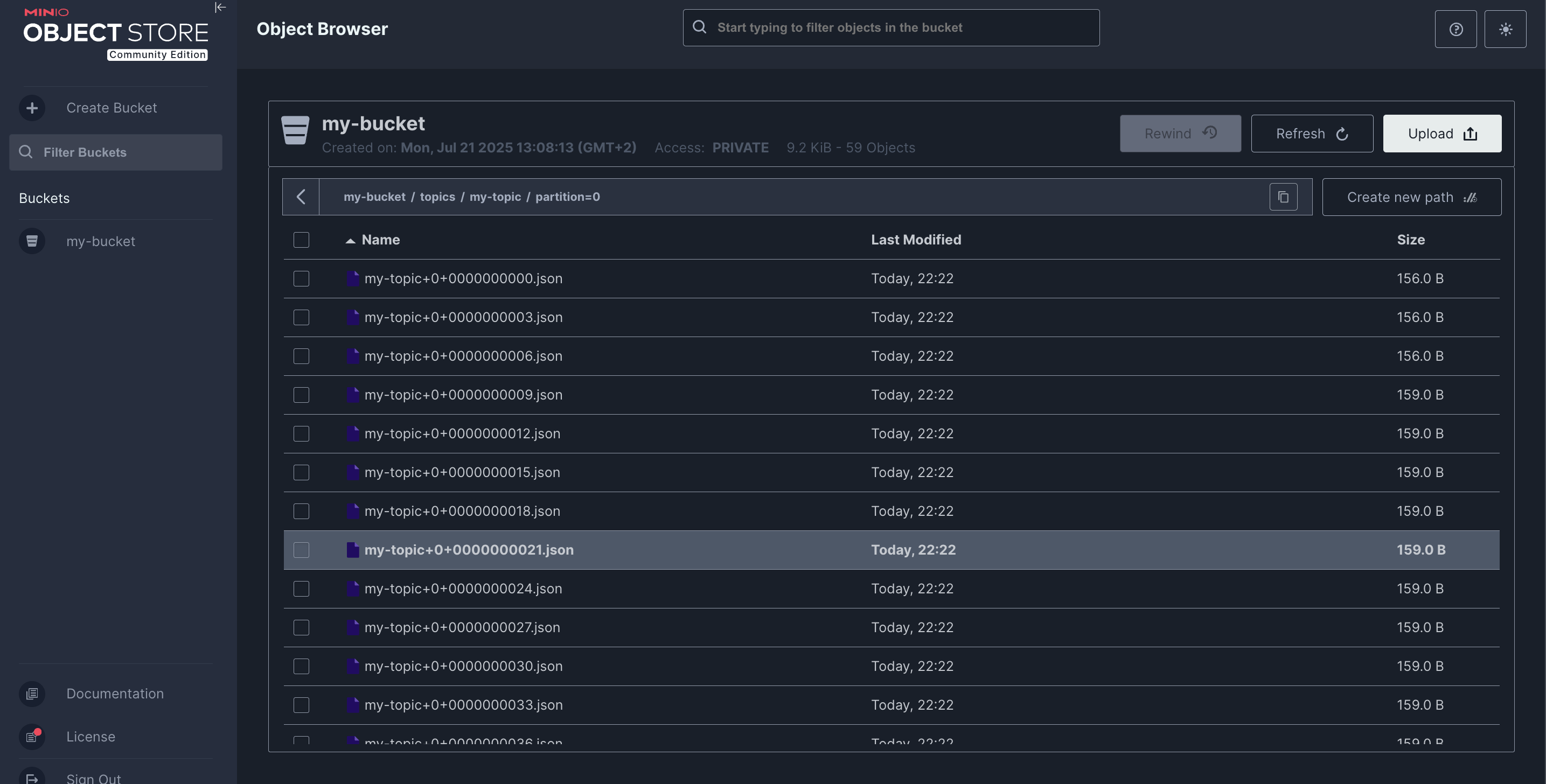The image size is (1546, 784).
Task: Click the plus icon for Create Bucket
Action: pos(32,108)
